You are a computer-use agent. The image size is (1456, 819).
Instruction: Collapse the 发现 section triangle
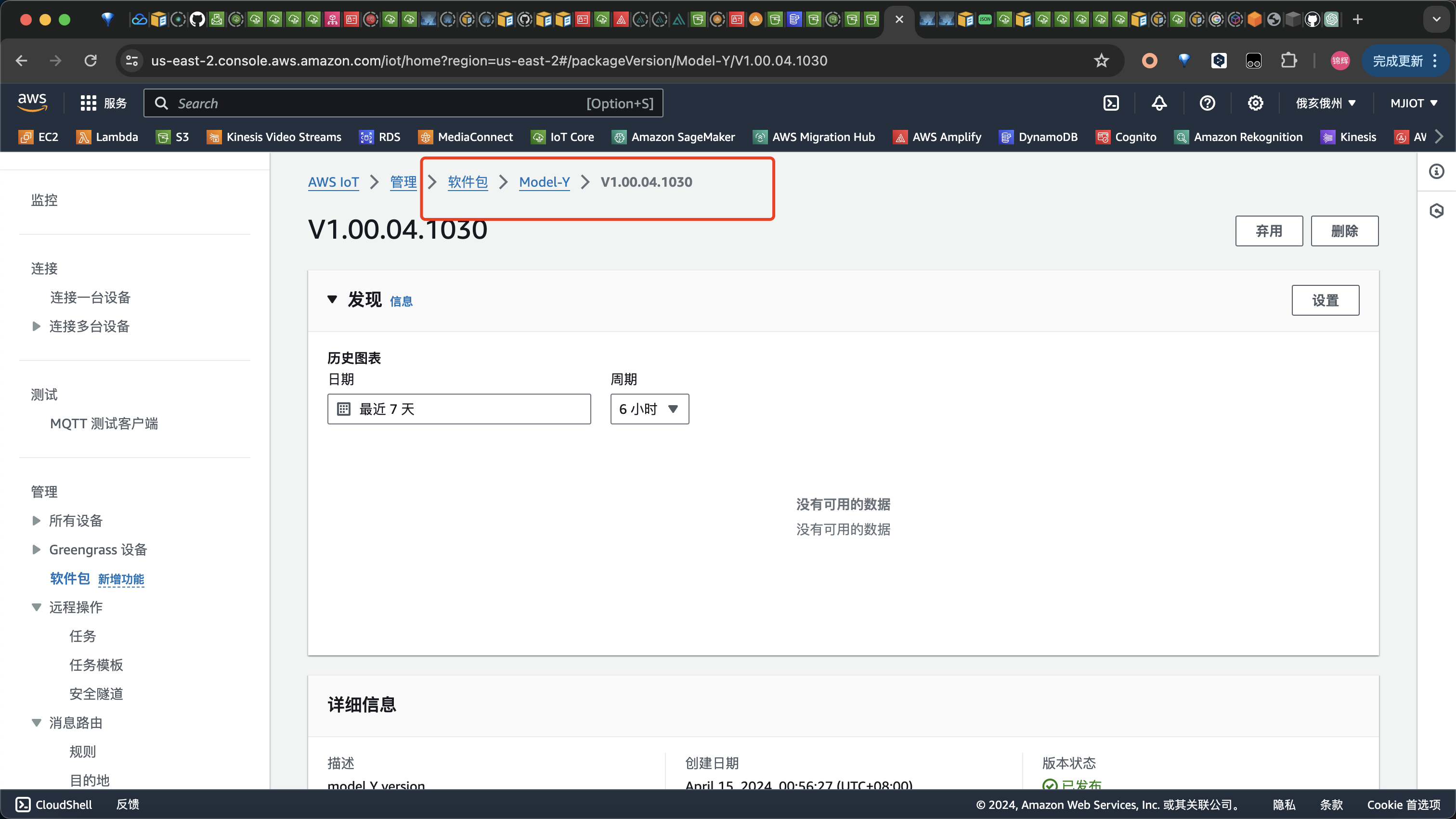[x=332, y=299]
